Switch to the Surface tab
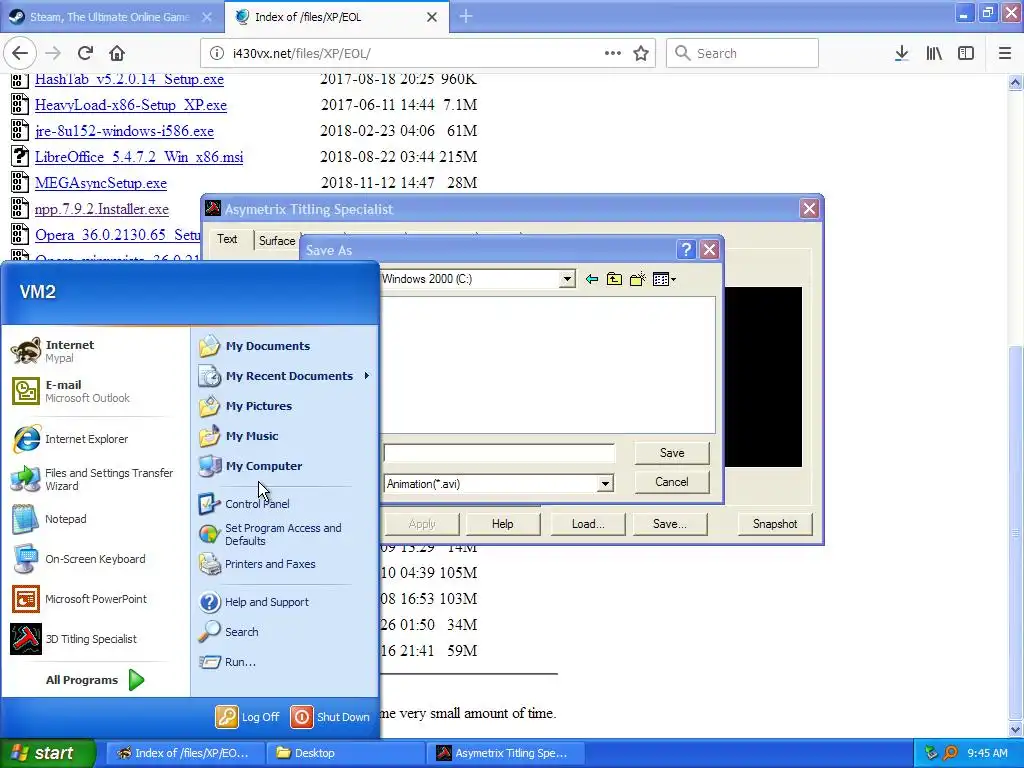Screen dimensions: 1024x768 pos(277,241)
